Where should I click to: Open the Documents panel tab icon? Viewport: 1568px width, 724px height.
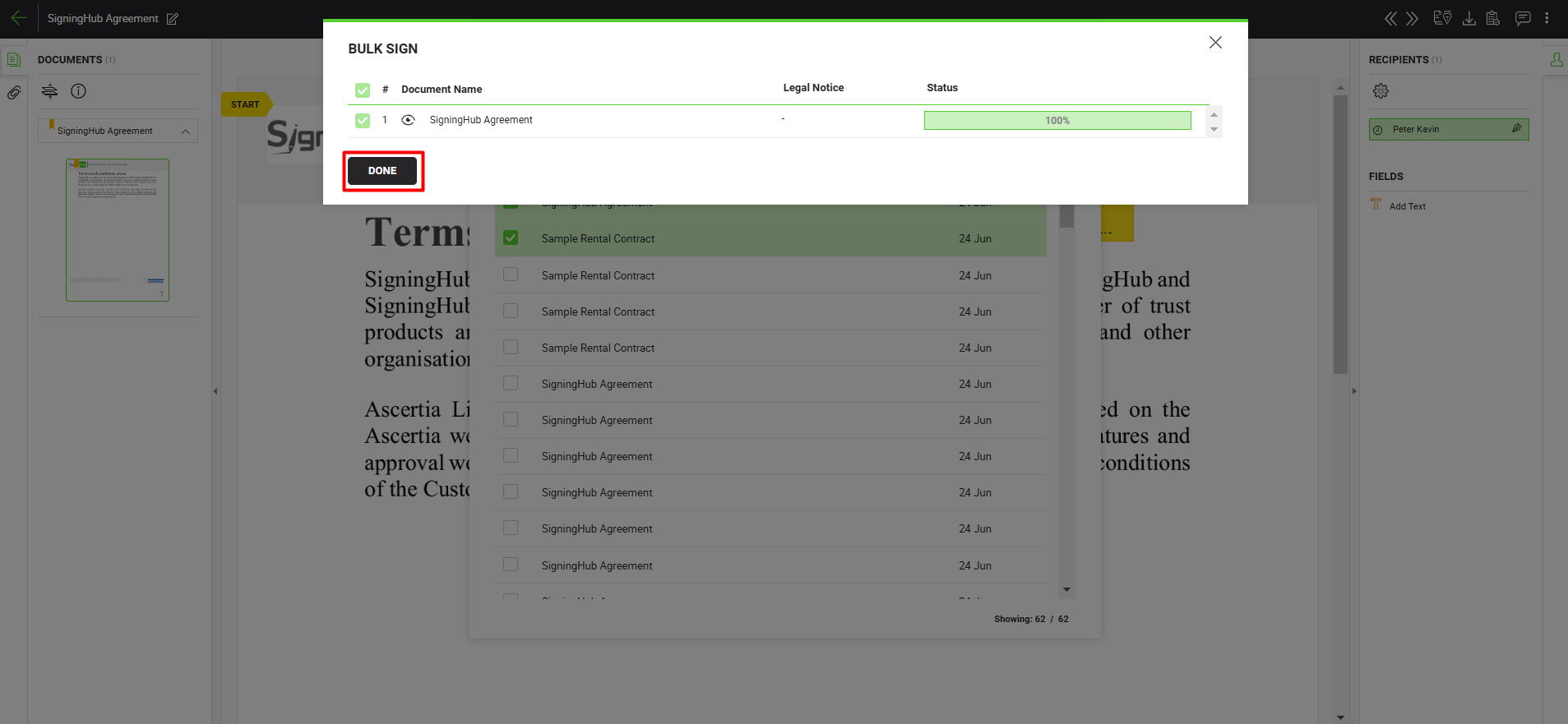14,59
